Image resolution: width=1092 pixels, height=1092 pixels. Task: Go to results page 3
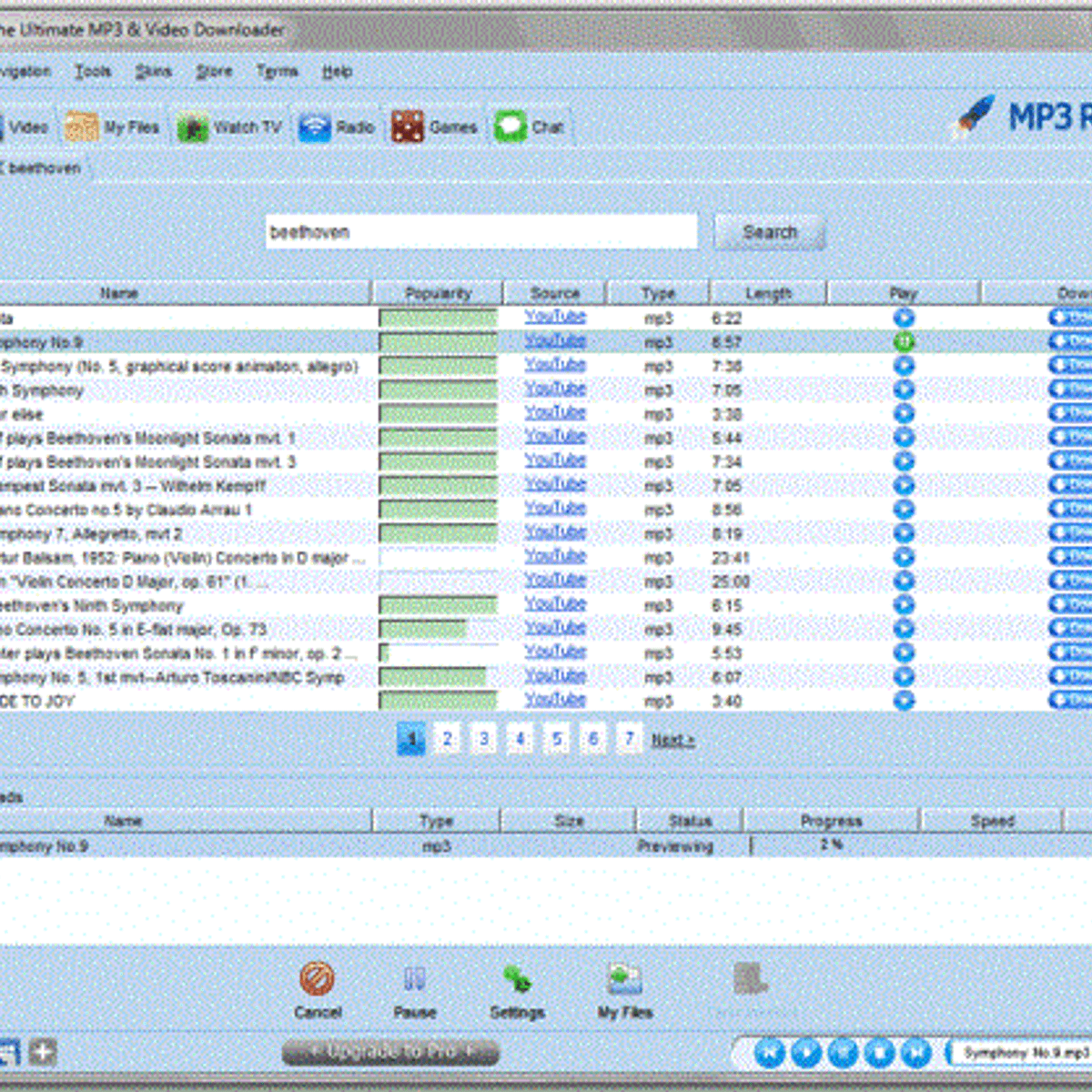(484, 739)
